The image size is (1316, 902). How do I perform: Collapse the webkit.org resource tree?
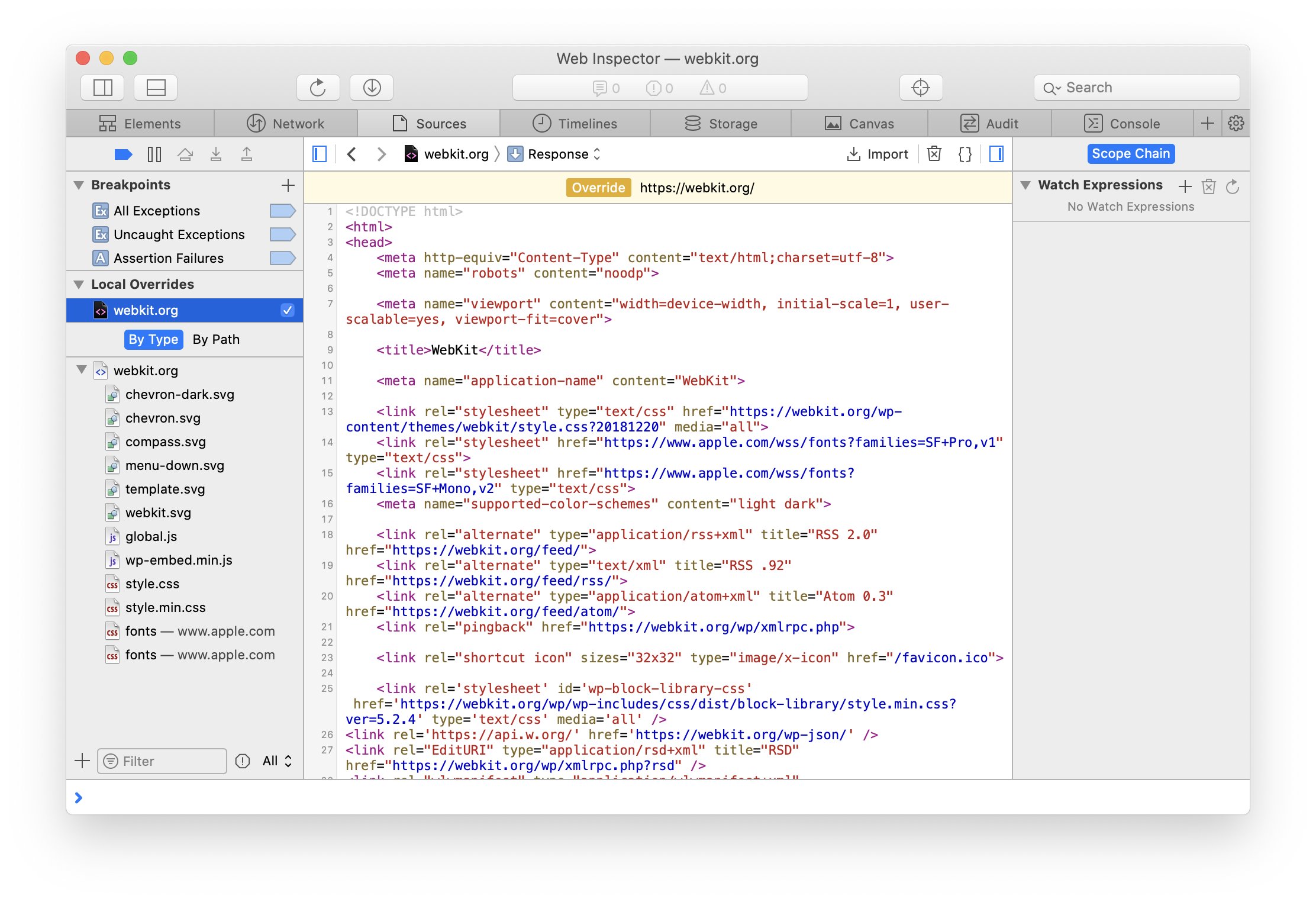(82, 370)
